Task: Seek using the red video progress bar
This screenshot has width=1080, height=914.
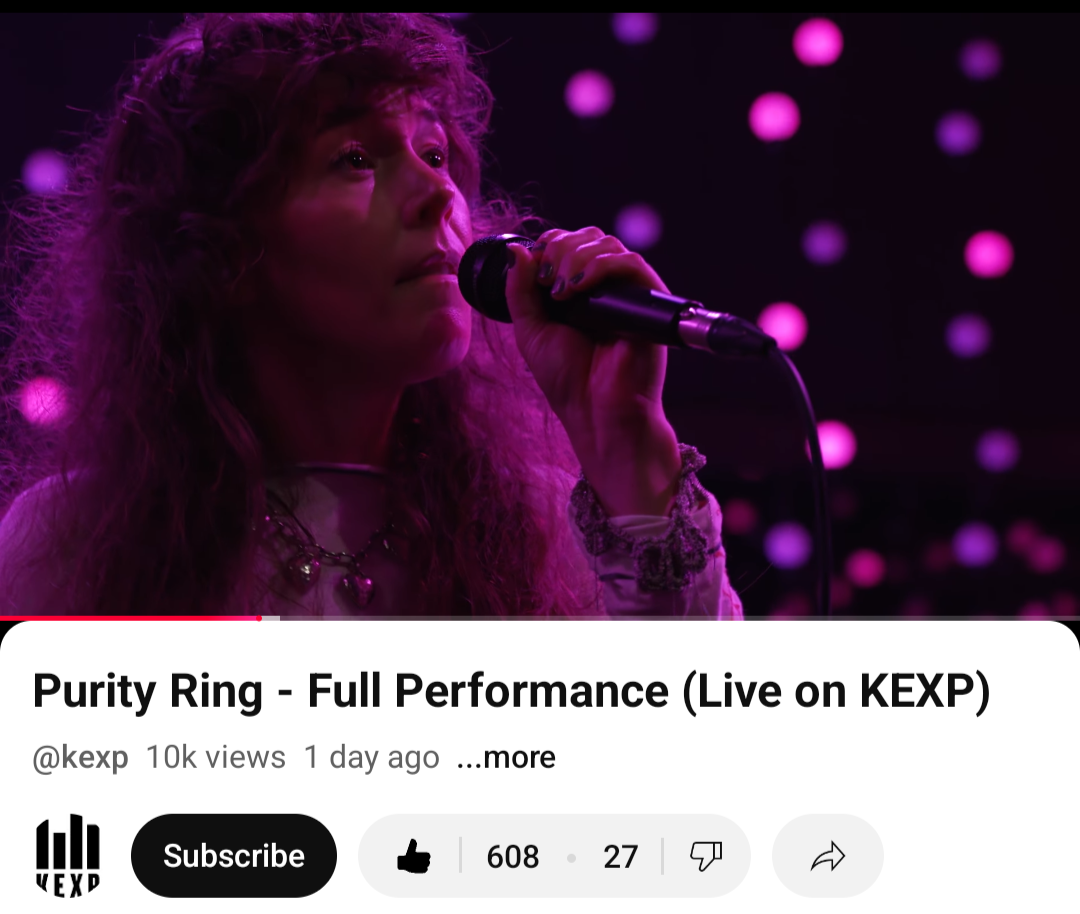Action: coord(129,618)
